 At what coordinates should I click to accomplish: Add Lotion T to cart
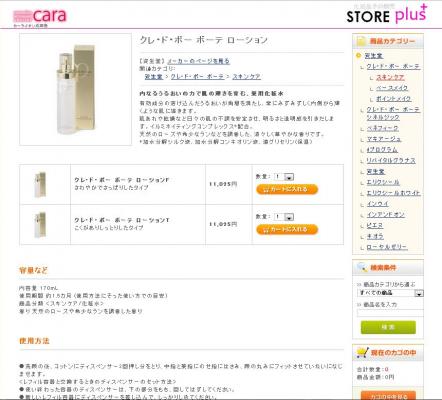click(x=287, y=229)
